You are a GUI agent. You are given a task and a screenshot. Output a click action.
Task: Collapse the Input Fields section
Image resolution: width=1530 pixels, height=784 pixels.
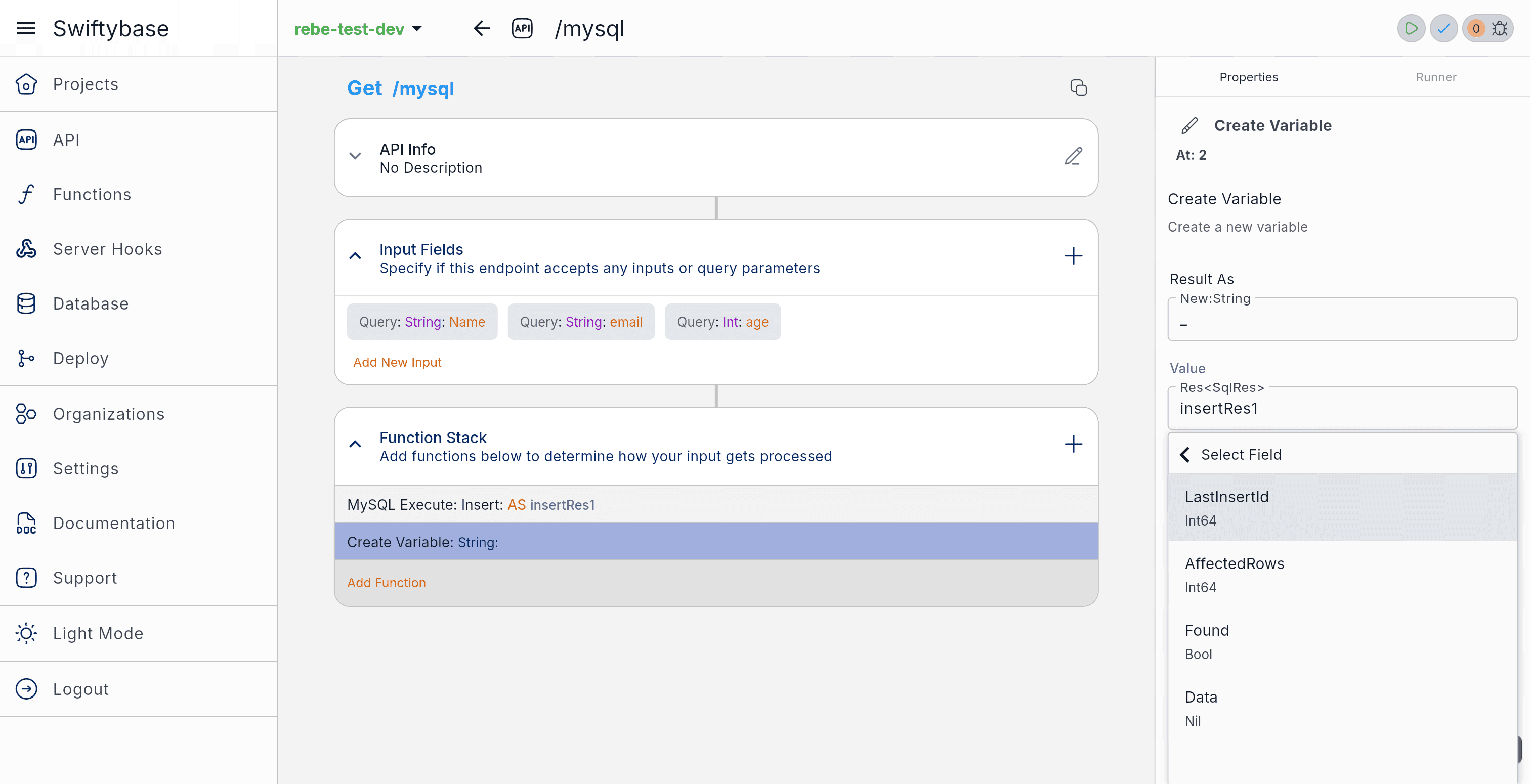pos(355,256)
